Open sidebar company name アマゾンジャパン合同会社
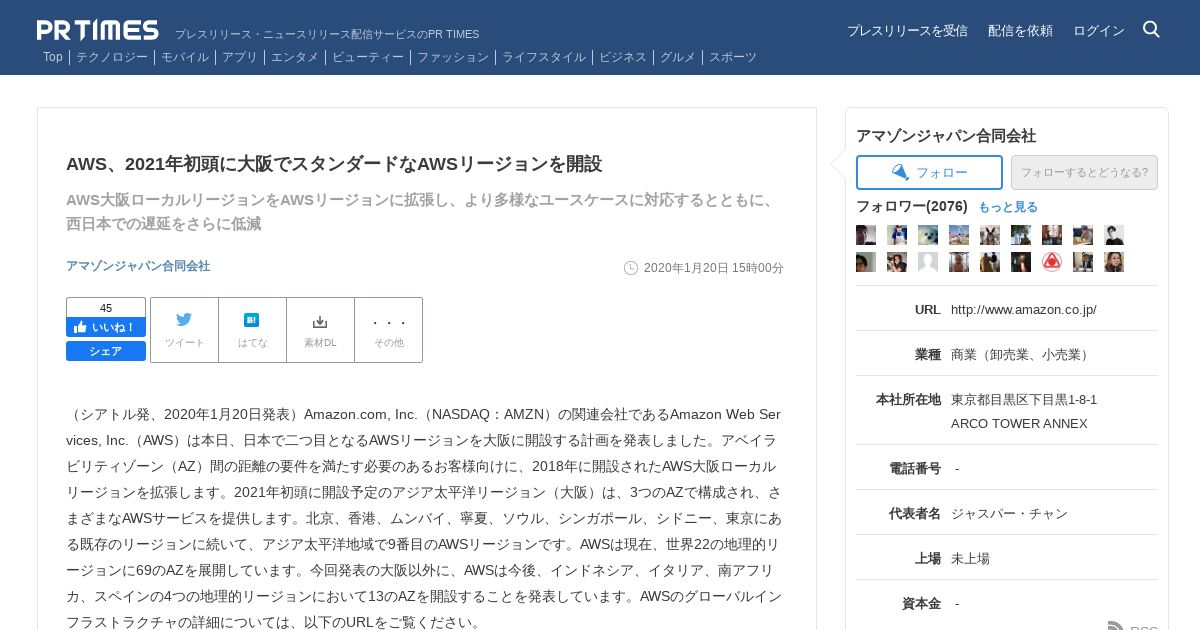Image resolution: width=1200 pixels, height=630 pixels. click(946, 136)
